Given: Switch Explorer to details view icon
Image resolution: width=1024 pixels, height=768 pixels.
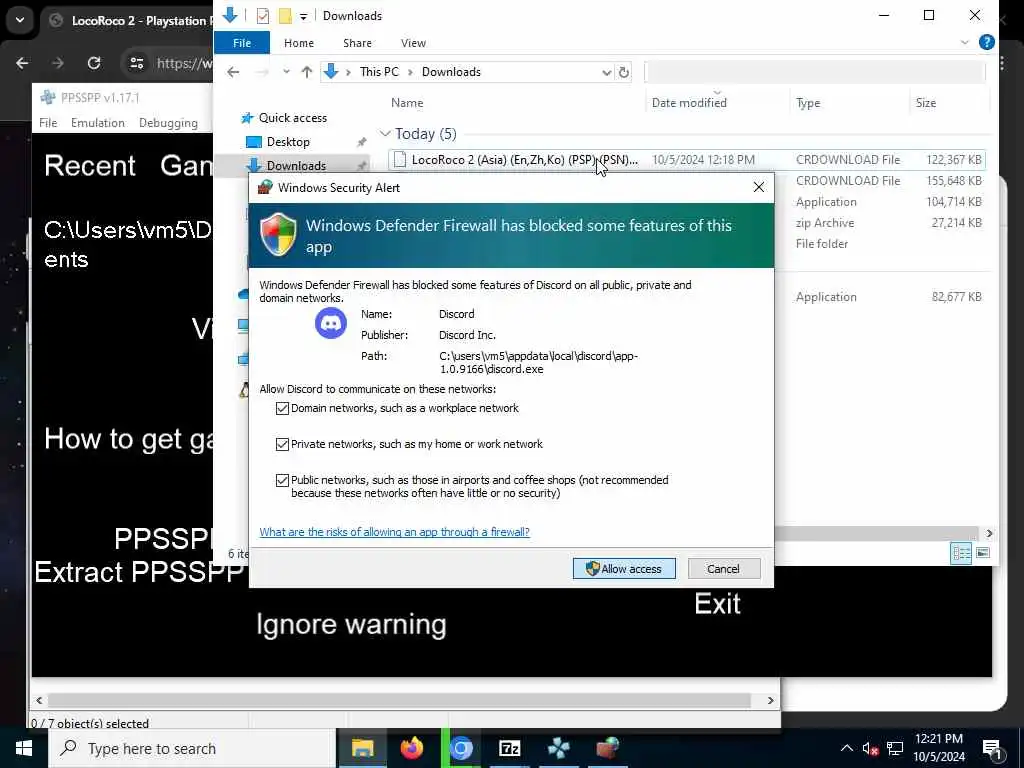Looking at the screenshot, I should pos(961,553).
